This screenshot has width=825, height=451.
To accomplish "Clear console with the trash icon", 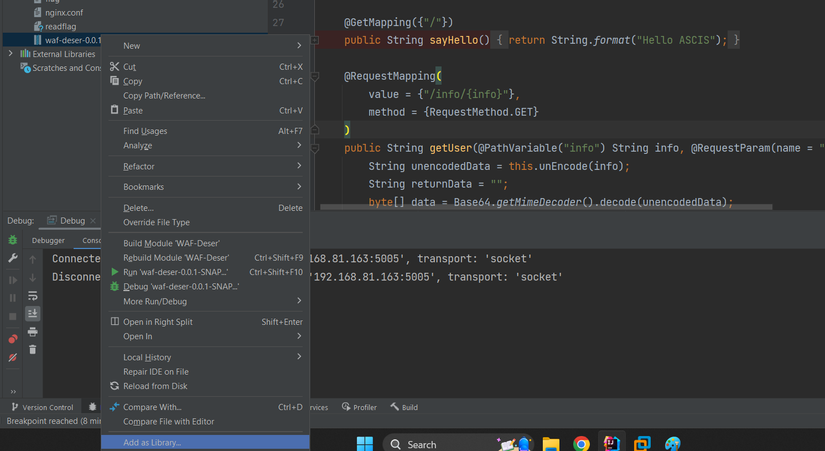I will (33, 349).
